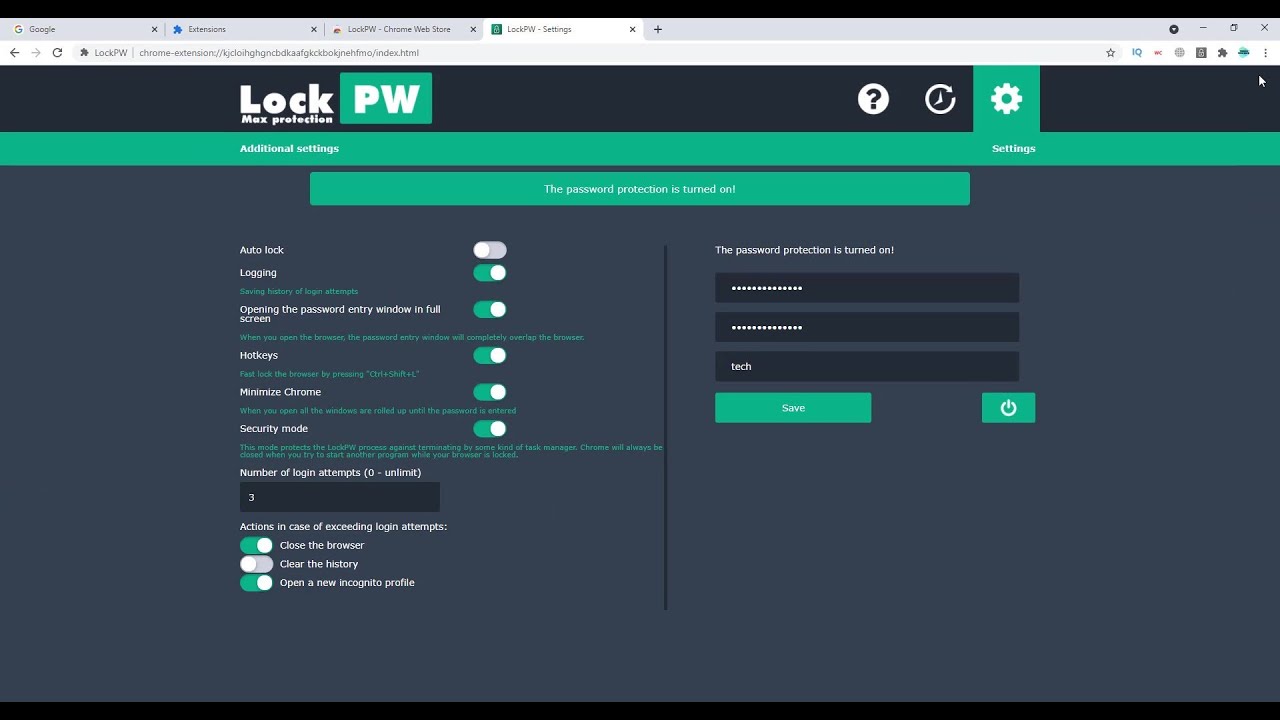
Task: Open the tab search dropdown arrow
Action: pyautogui.click(x=1174, y=29)
